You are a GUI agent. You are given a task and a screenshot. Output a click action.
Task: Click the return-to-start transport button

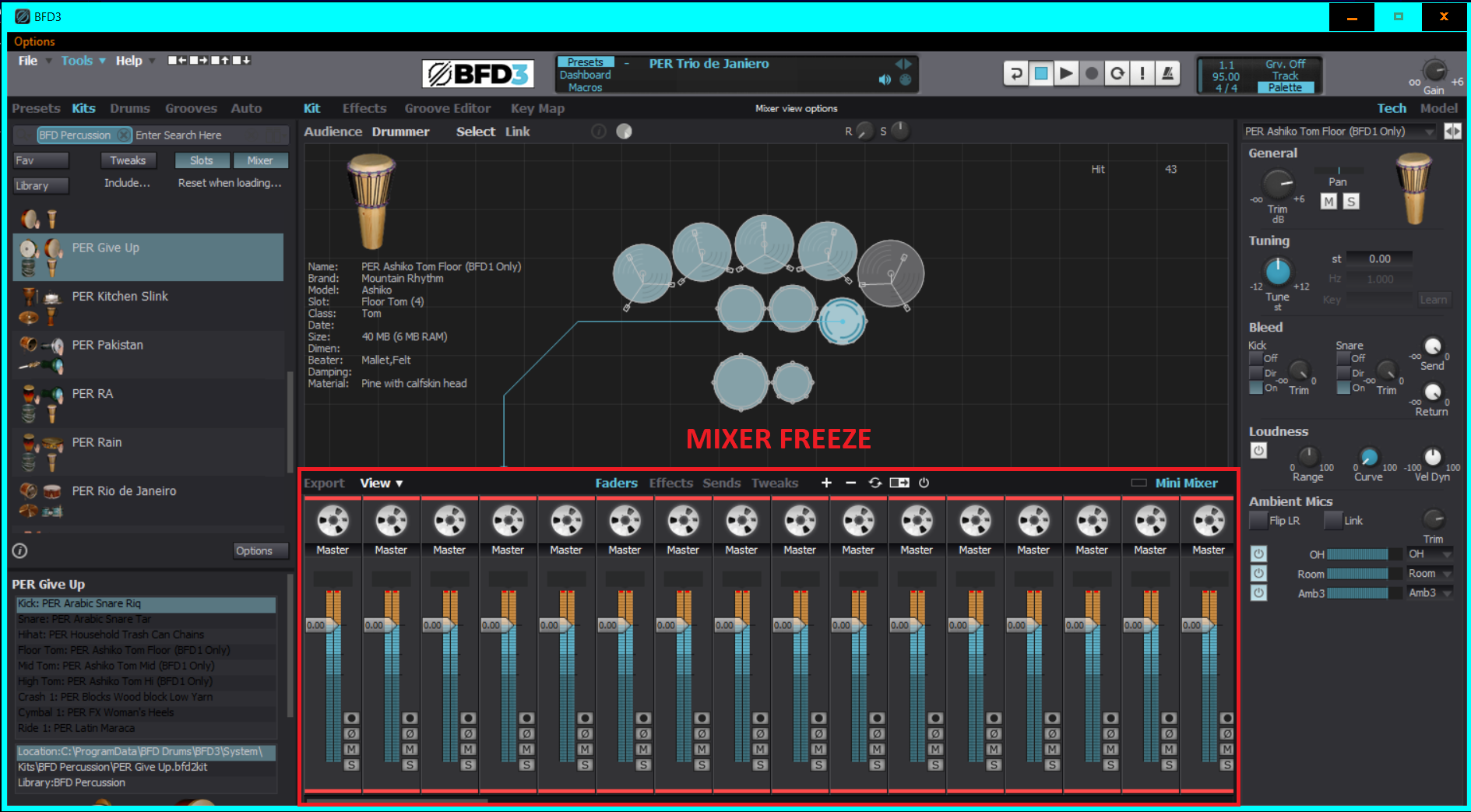pyautogui.click(x=1015, y=74)
